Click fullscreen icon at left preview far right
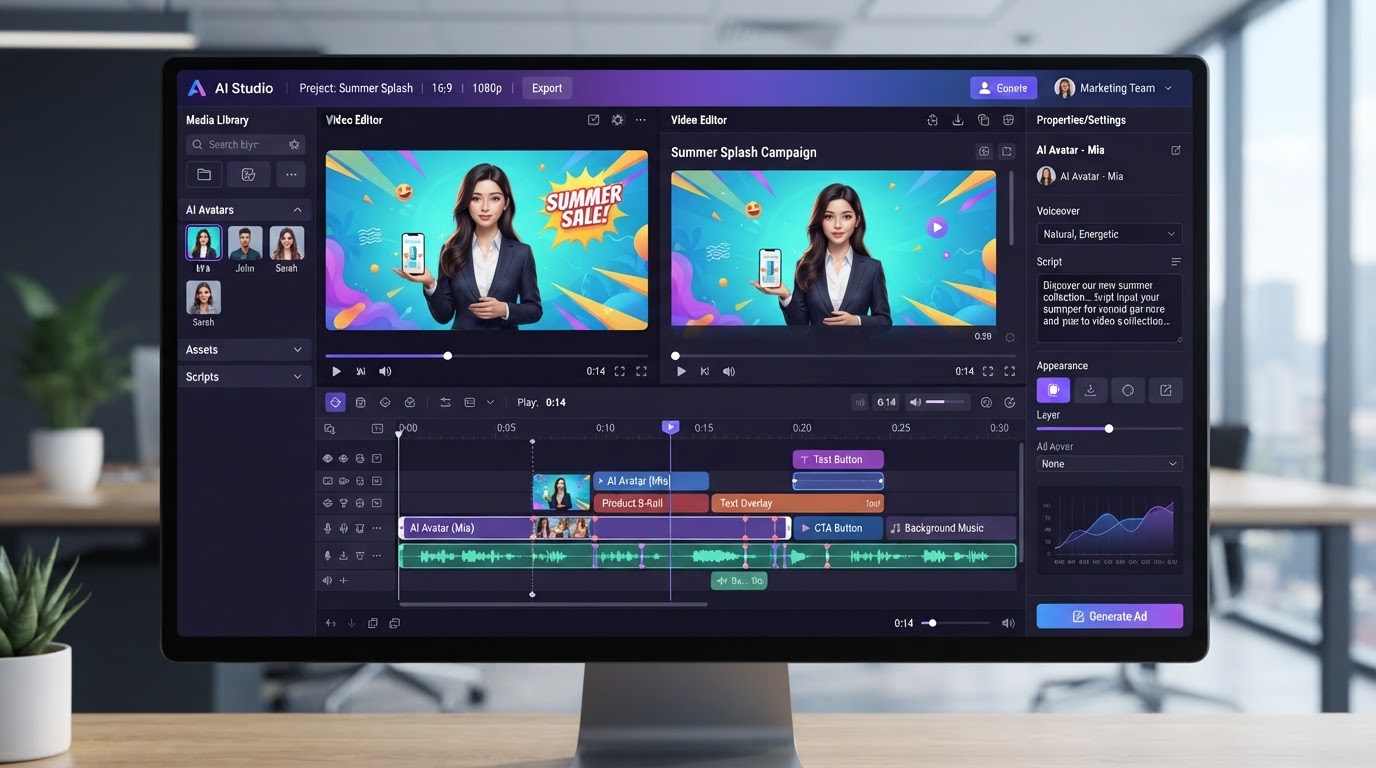Image resolution: width=1376 pixels, height=768 pixels. pos(641,371)
